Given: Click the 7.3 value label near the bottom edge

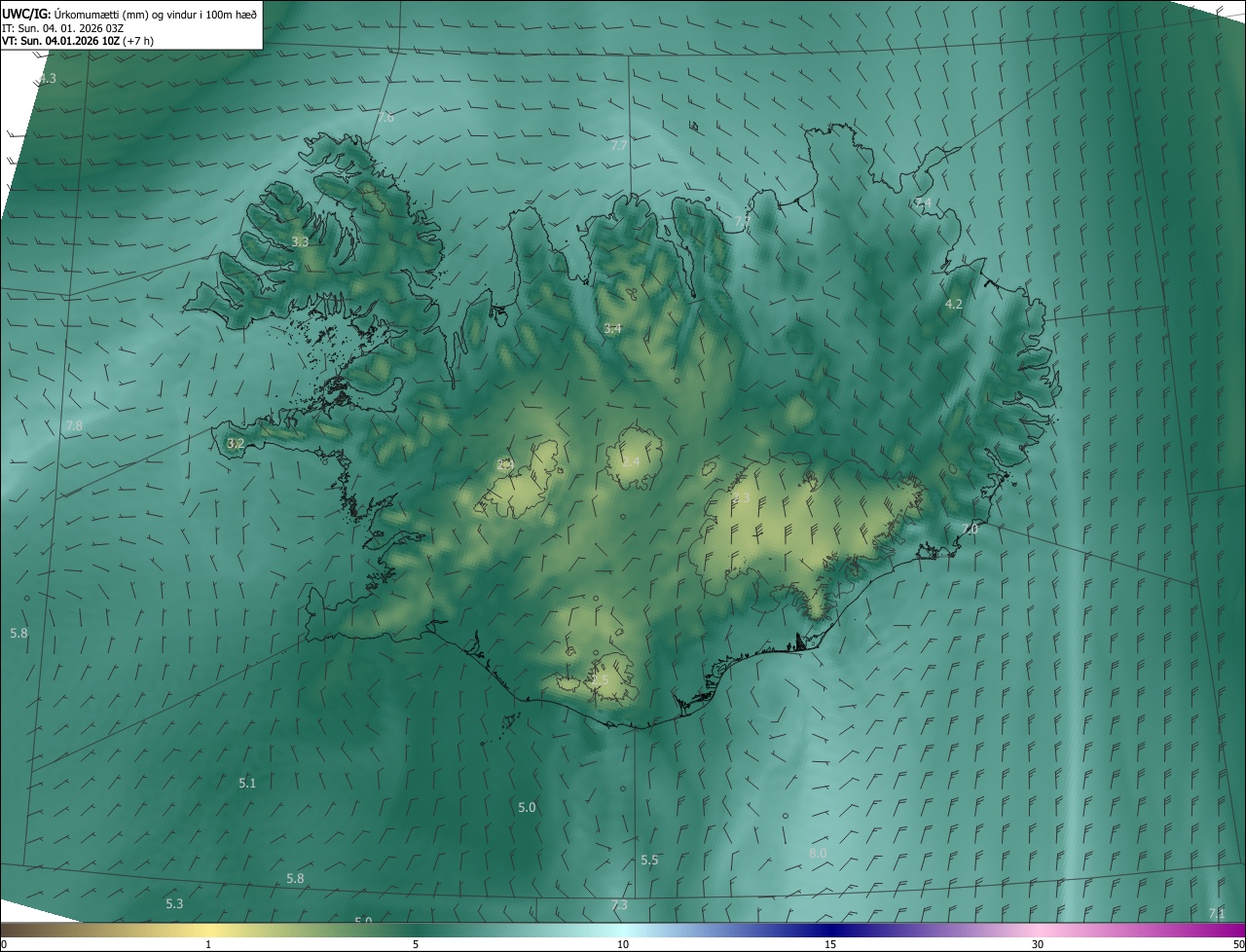Looking at the screenshot, I should 619,905.
